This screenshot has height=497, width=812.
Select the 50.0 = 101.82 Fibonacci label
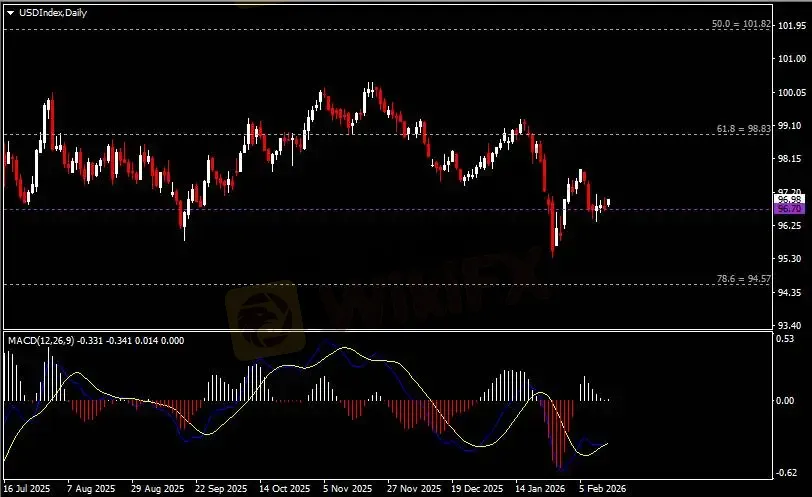[x=742, y=23]
